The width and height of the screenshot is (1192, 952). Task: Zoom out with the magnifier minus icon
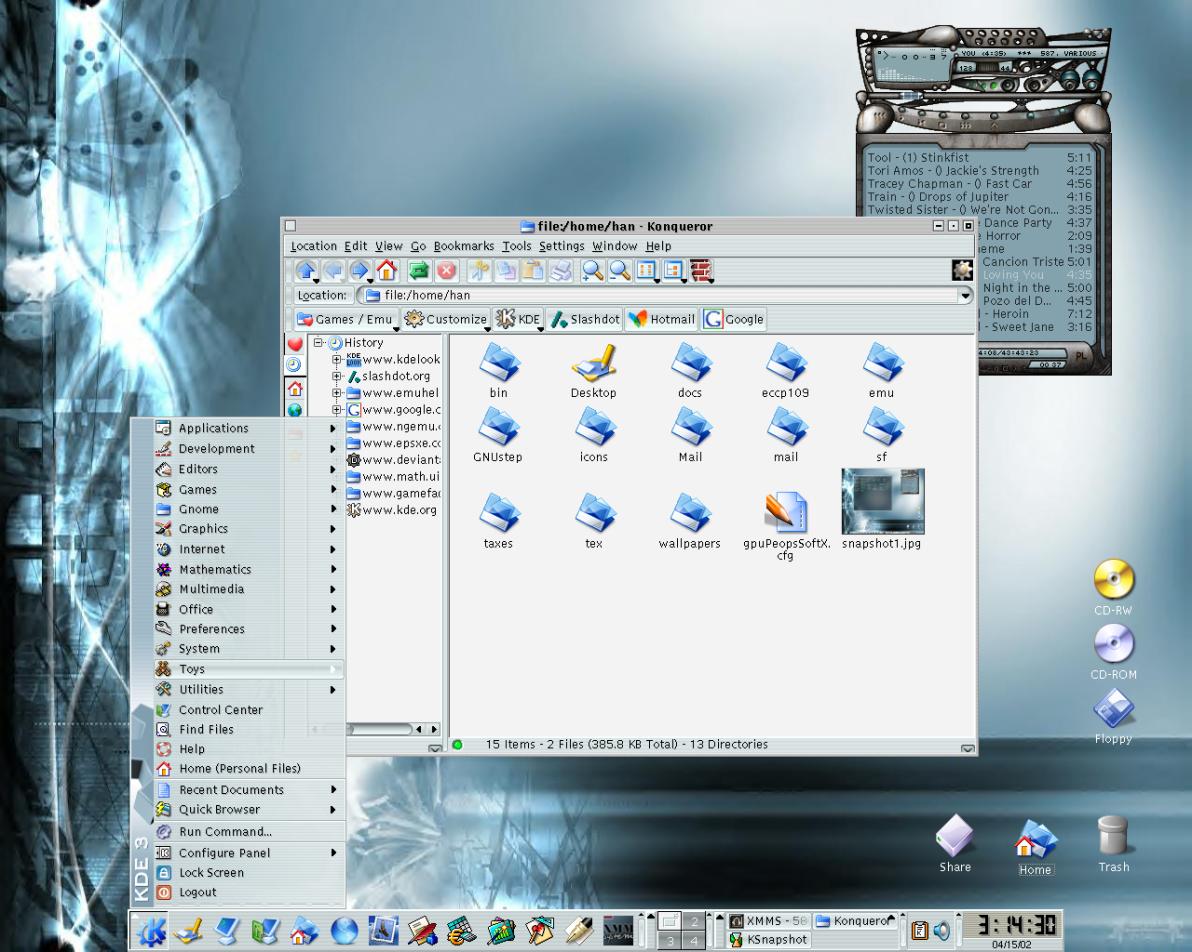click(620, 270)
